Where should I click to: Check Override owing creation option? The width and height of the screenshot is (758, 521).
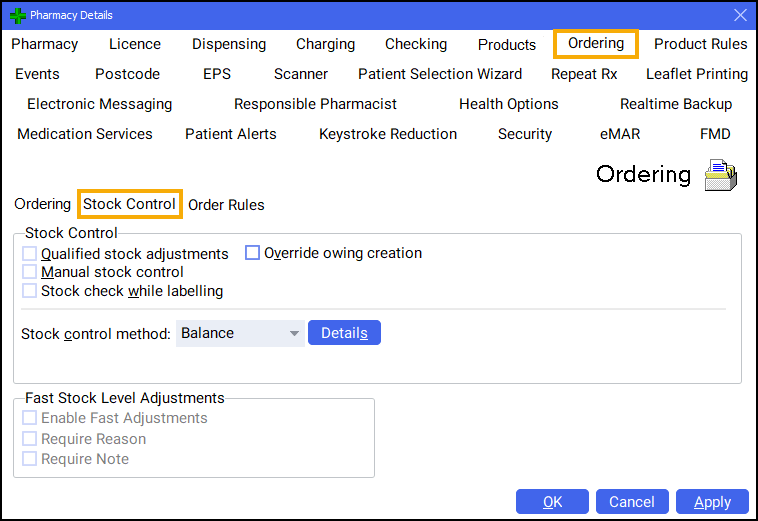tap(253, 253)
